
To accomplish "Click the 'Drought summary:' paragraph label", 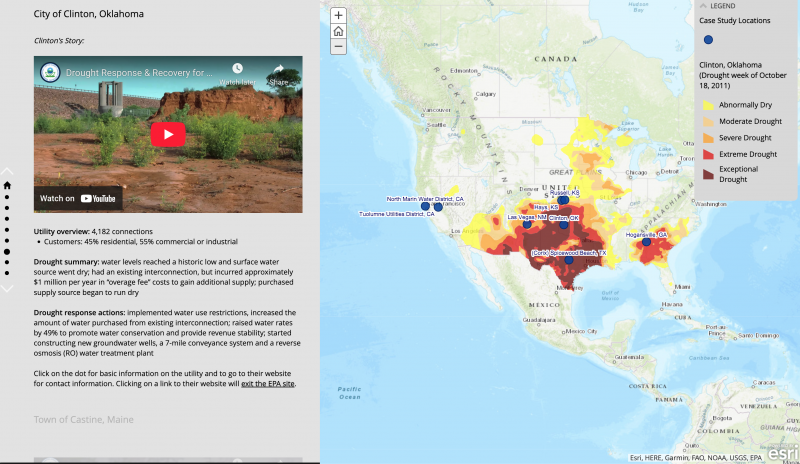I will (67, 261).
